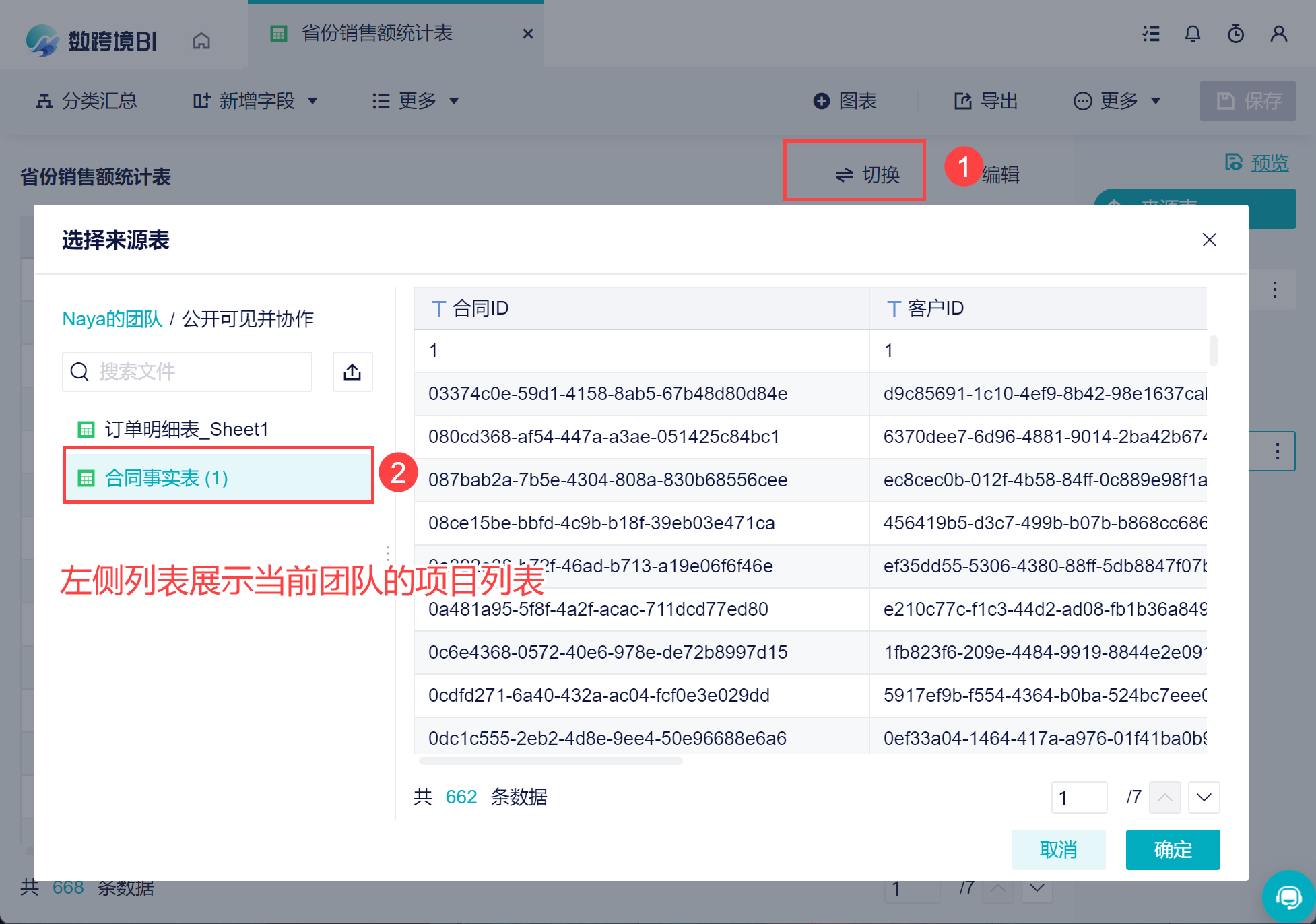Select the 合同事实表 (1) source table
1316x924 pixels.
click(x=166, y=478)
